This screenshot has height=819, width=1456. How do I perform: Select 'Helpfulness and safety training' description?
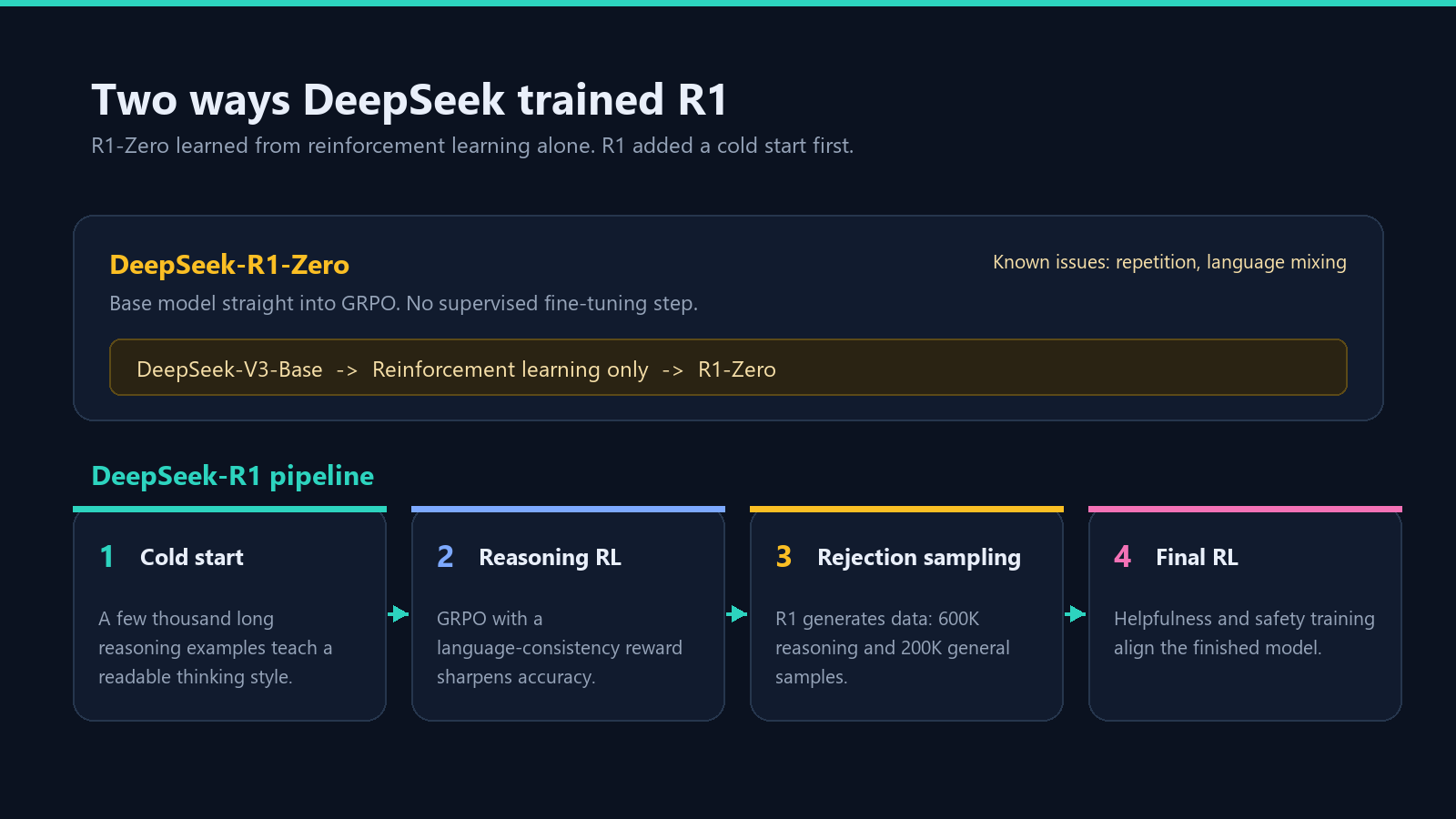coord(1244,633)
